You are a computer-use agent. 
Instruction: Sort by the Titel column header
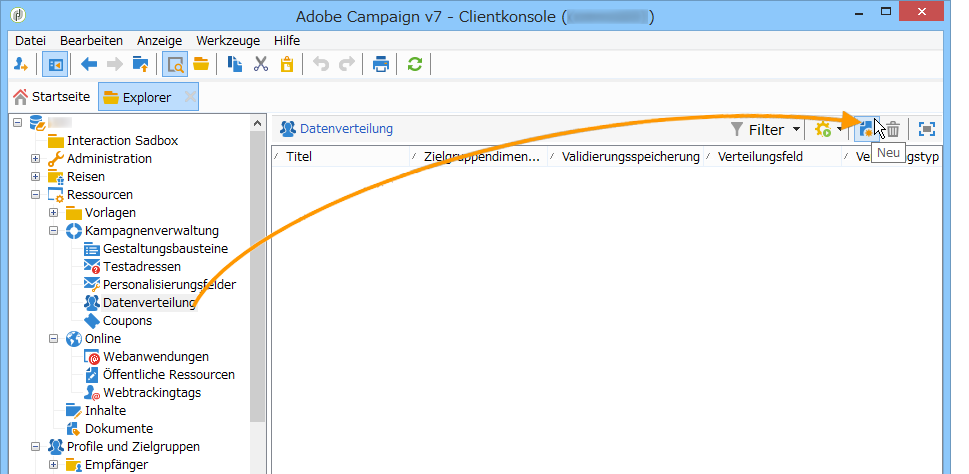pos(341,157)
